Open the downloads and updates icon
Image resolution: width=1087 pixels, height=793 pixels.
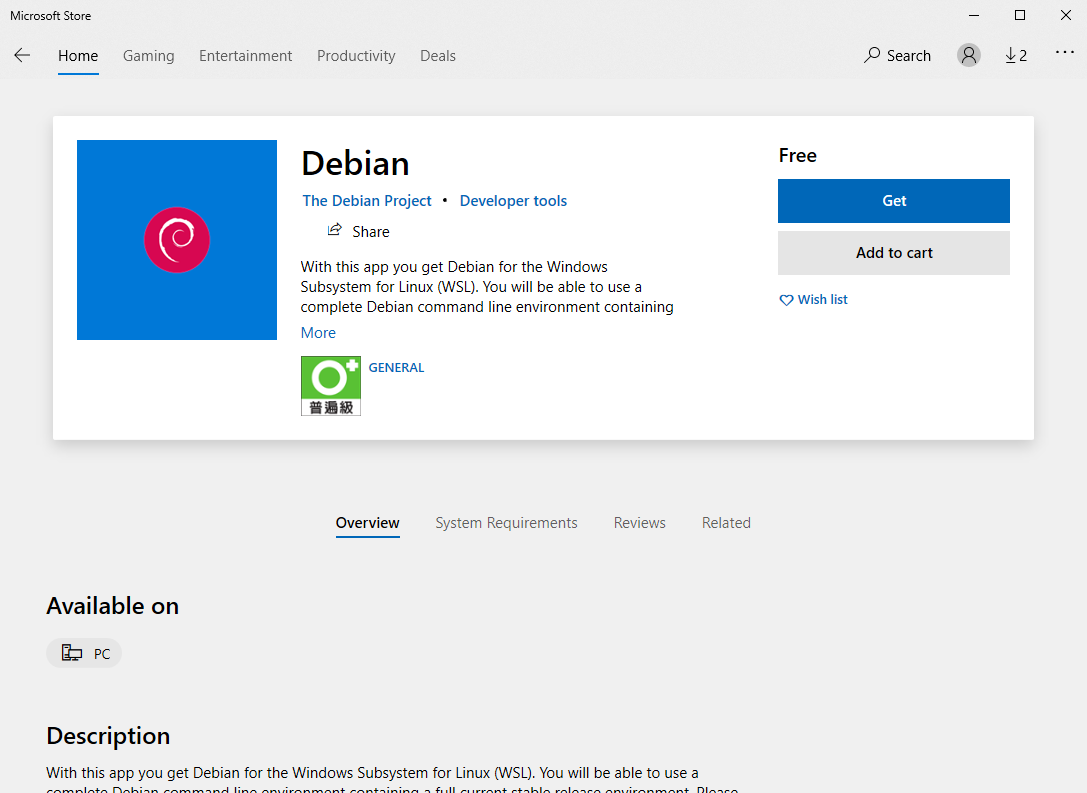click(x=1016, y=55)
